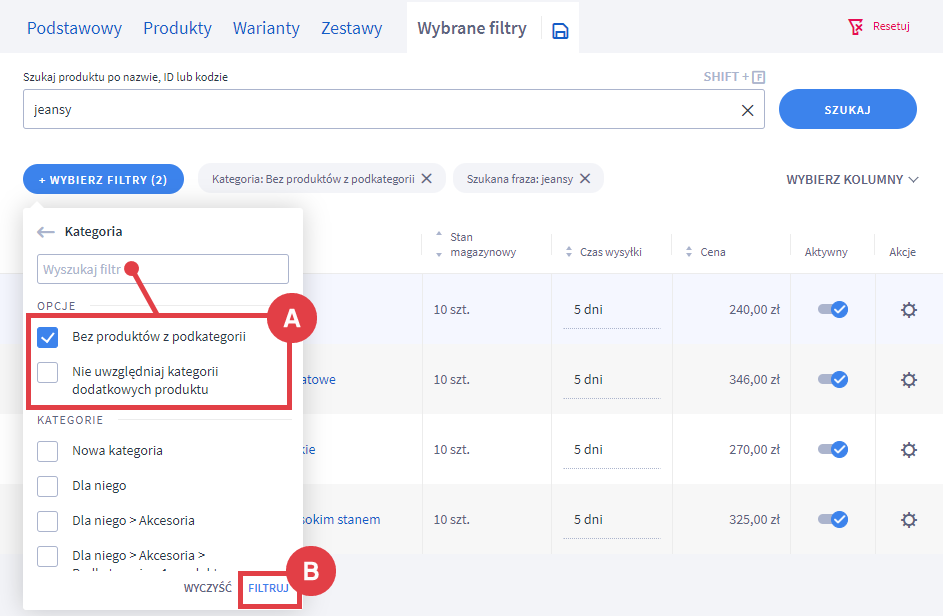
Task: Clear the jeansy search field with X
Action: coord(748,110)
